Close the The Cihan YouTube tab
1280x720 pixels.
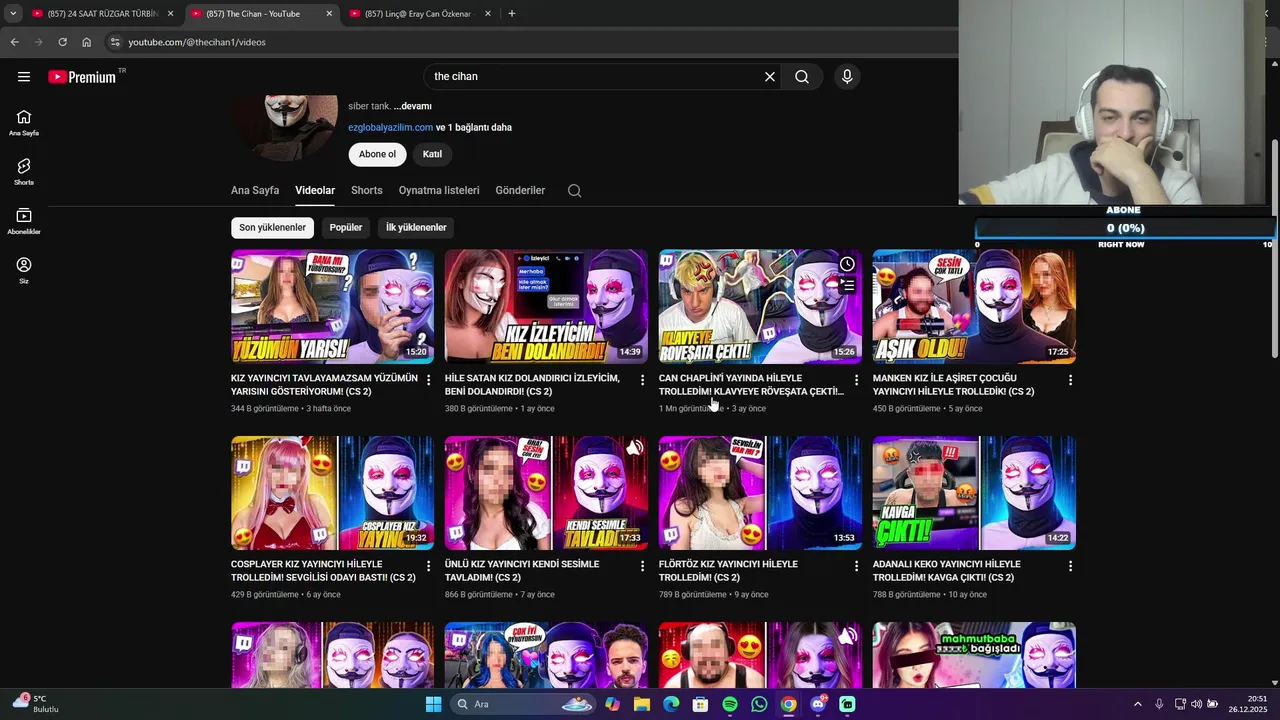[329, 14]
